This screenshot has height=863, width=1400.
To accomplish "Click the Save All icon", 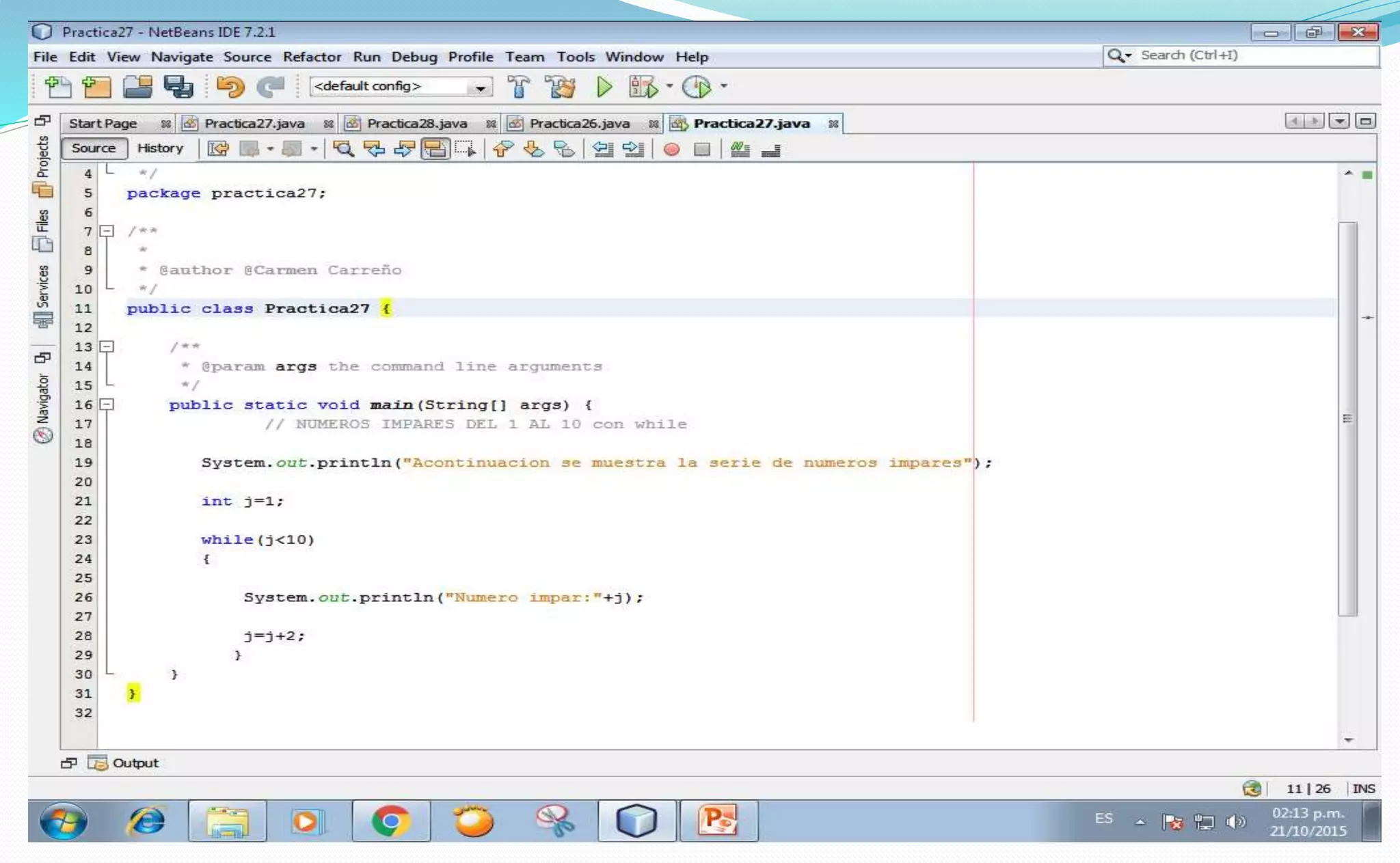I will point(178,87).
